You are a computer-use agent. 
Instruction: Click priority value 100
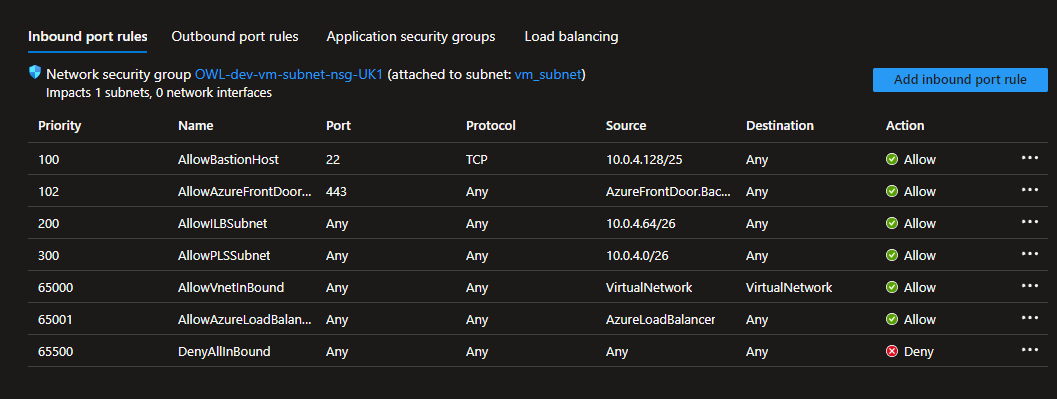(x=49, y=160)
